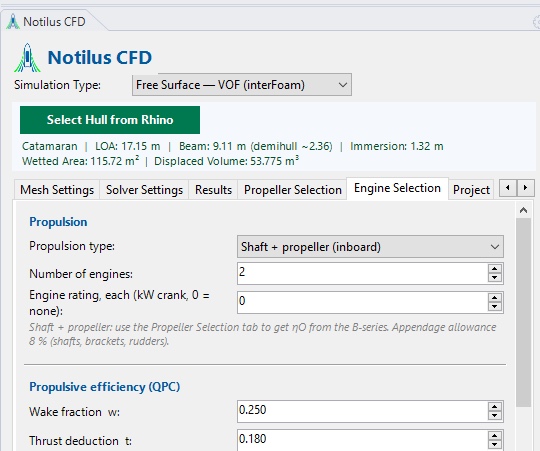Click the tab strip right arrow
540x451 pixels.
pos(525,188)
